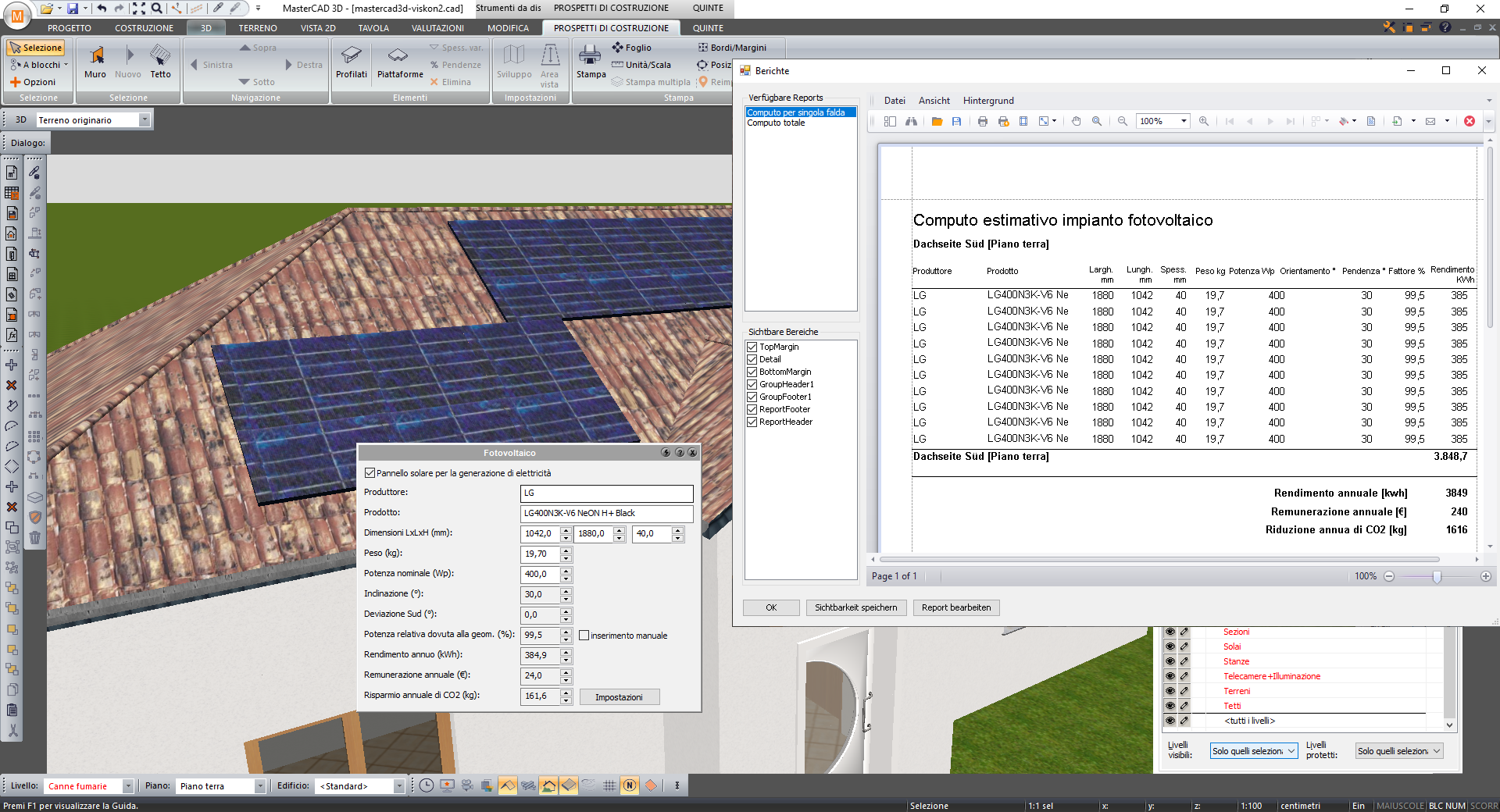Viewport: 1500px width, 812px height.
Task: Open the Ansicht menu in Berichte window
Action: pos(934,101)
